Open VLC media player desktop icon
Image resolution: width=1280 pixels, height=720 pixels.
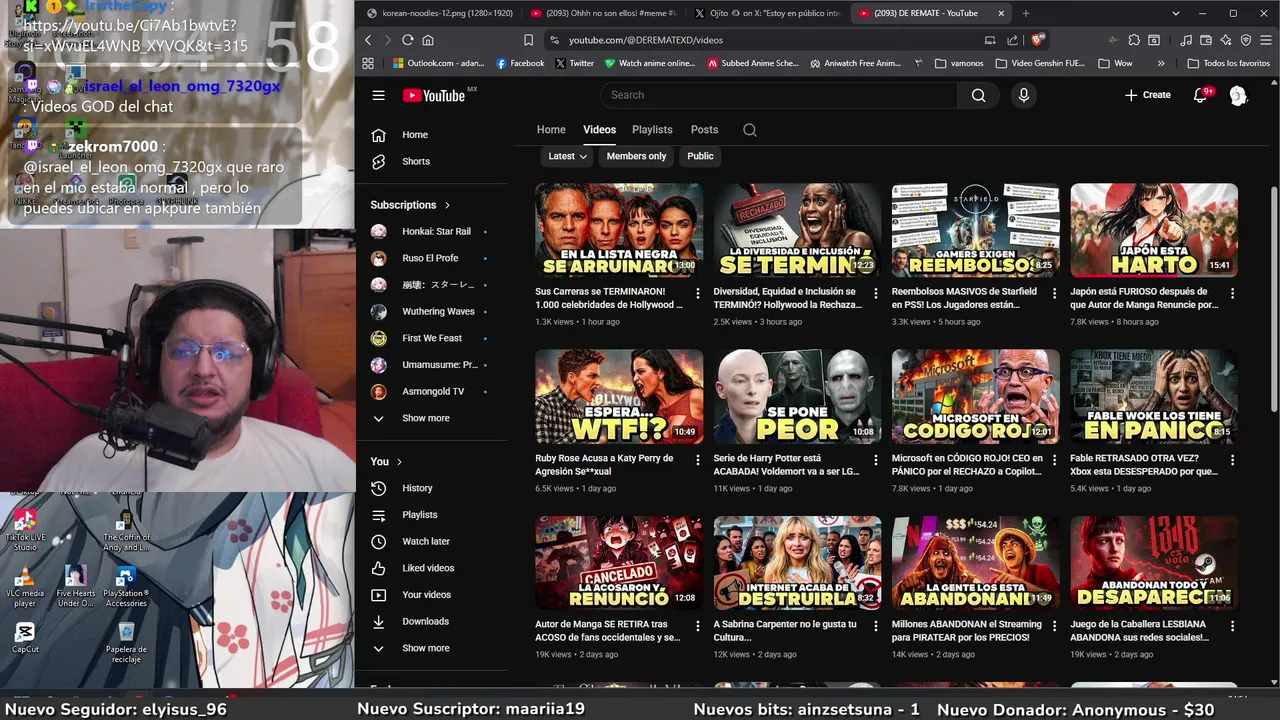click(25, 586)
